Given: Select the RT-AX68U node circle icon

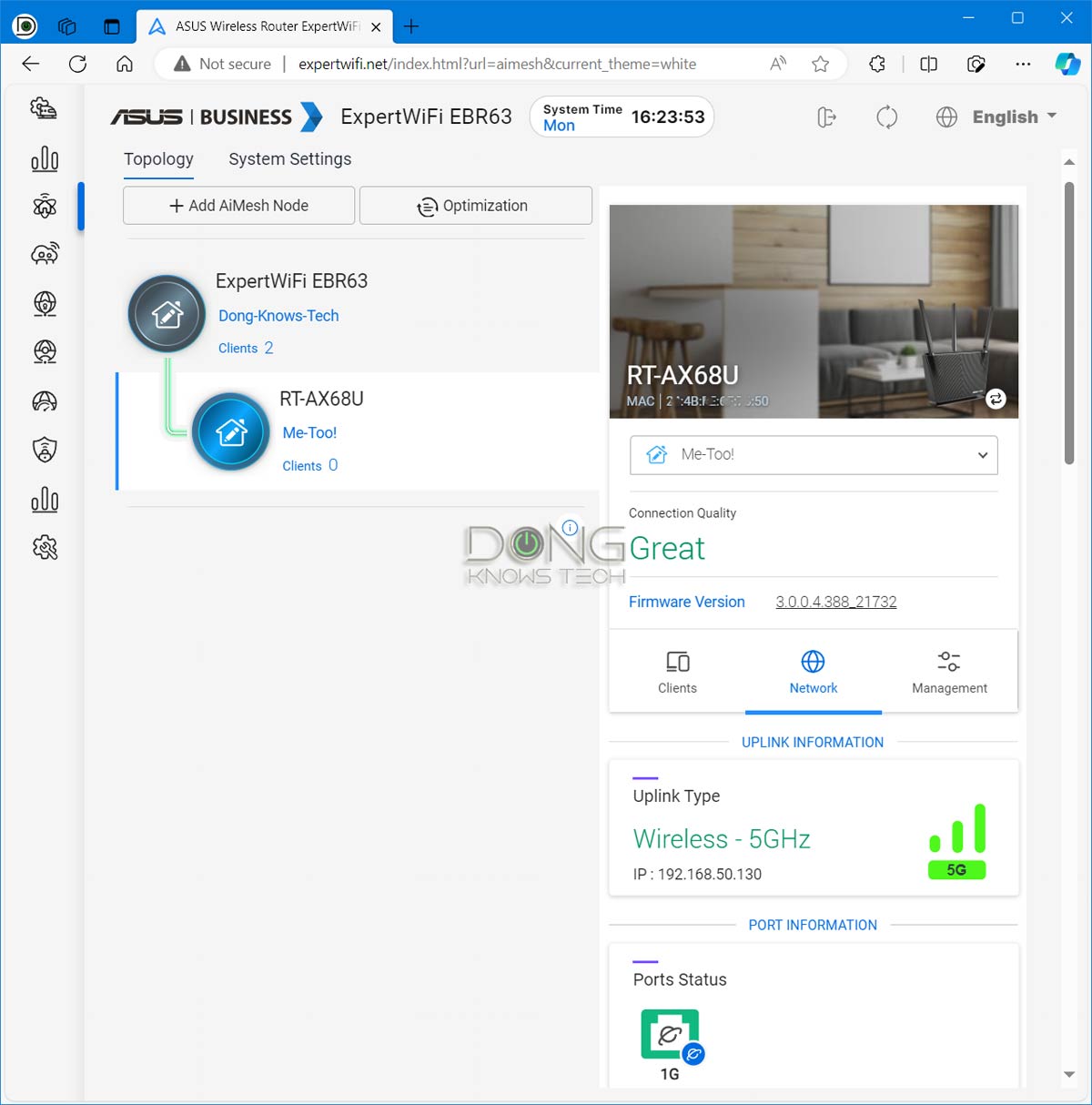Looking at the screenshot, I should [x=230, y=431].
